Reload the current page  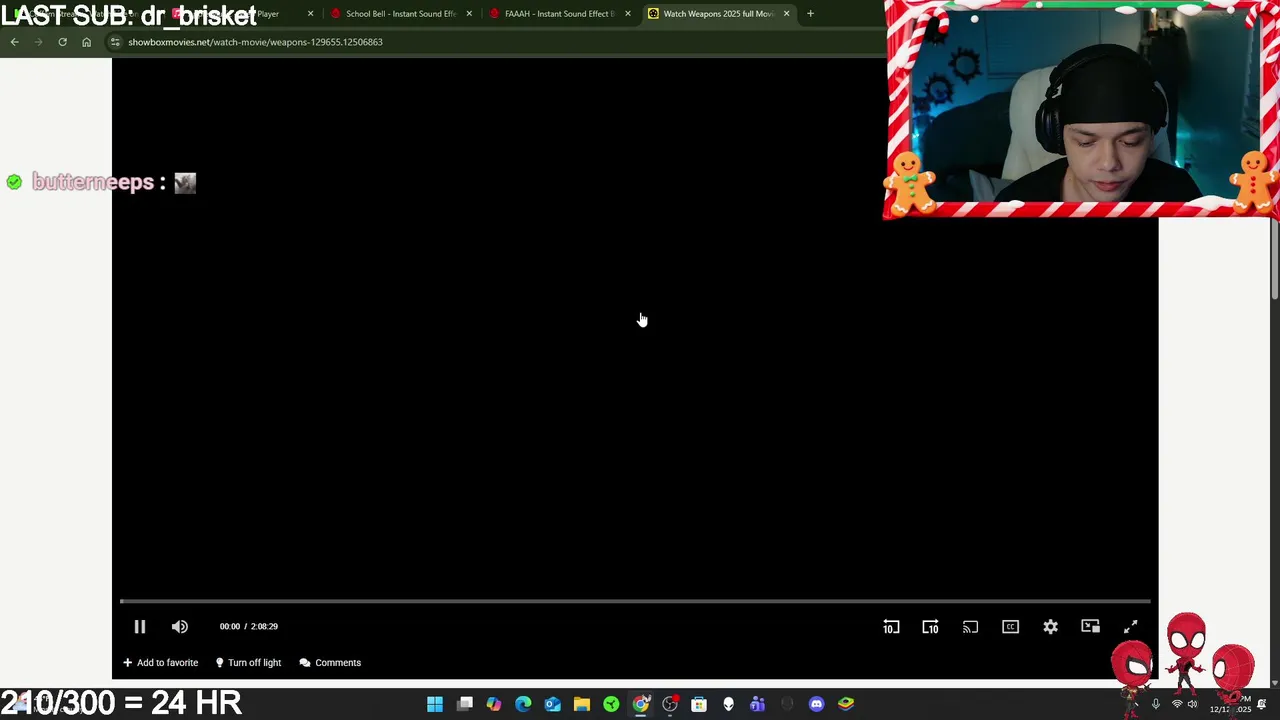click(x=62, y=42)
